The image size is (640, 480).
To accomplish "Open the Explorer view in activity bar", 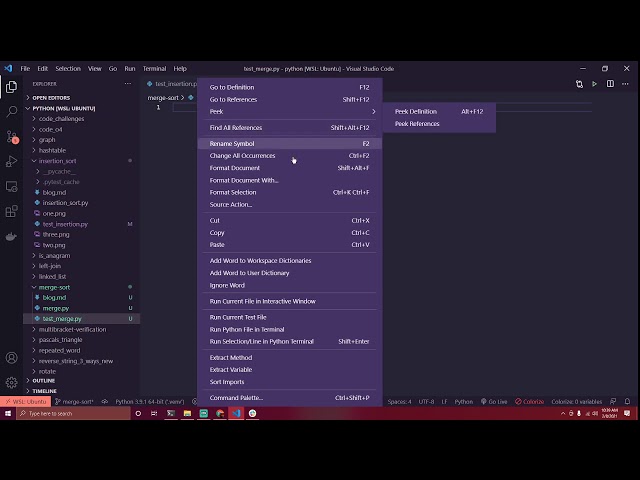I will 11,87.
